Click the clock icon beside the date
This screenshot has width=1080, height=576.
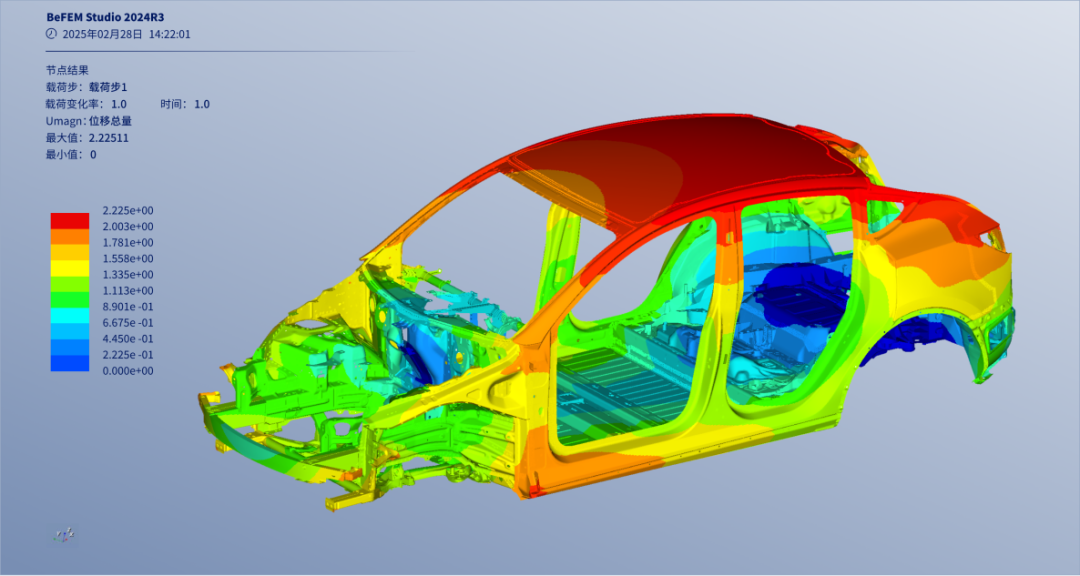52,33
